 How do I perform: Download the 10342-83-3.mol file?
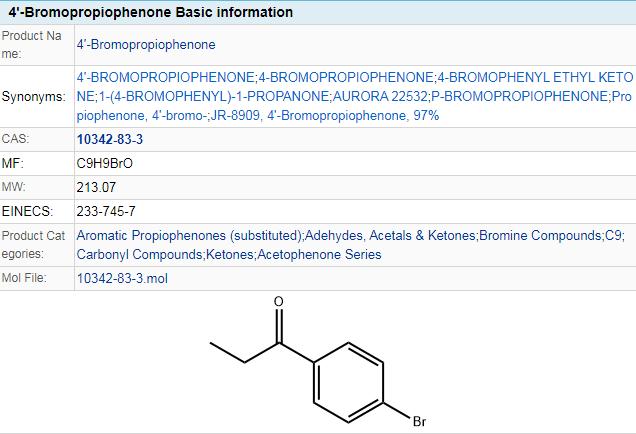coord(122,278)
